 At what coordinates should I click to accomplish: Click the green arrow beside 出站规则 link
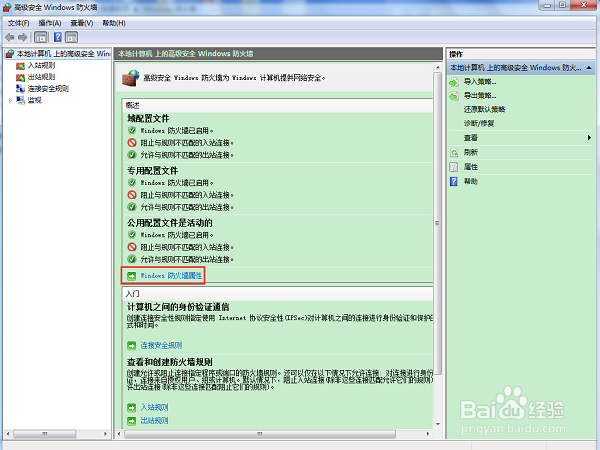[132, 421]
